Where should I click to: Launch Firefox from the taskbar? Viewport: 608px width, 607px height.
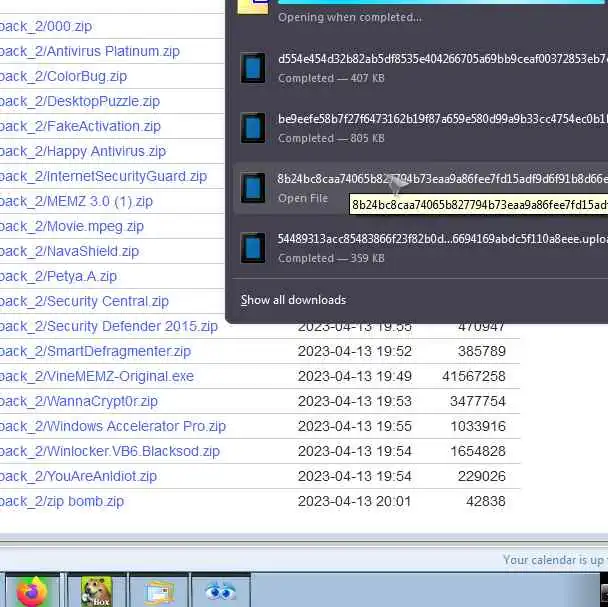(32, 591)
